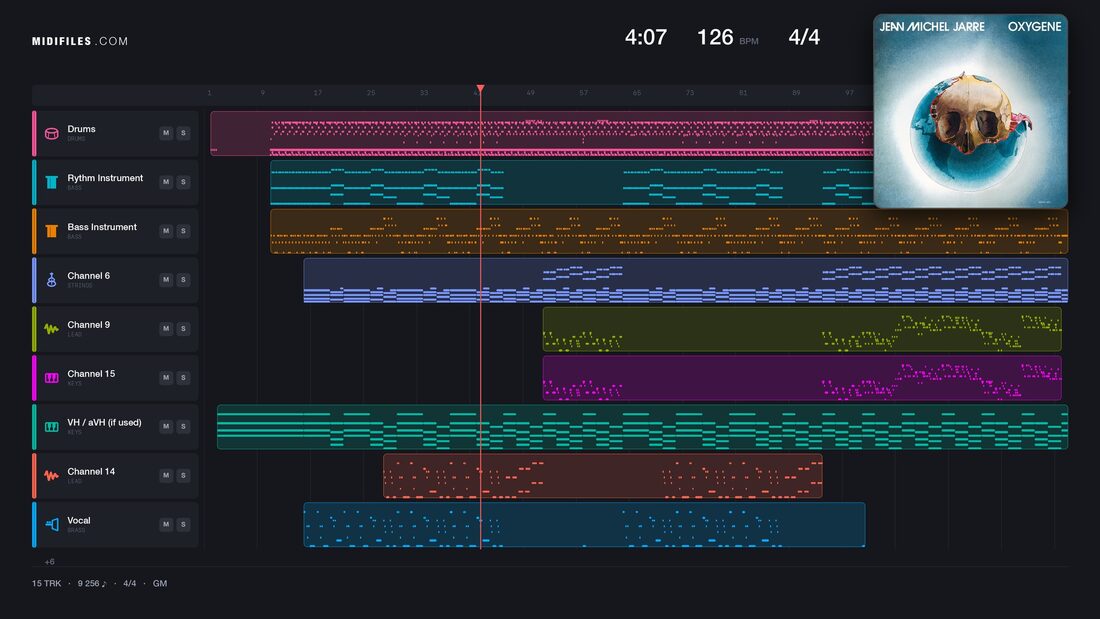Mute the Channel 14 track
The image size is (1100, 619).
click(x=166, y=475)
